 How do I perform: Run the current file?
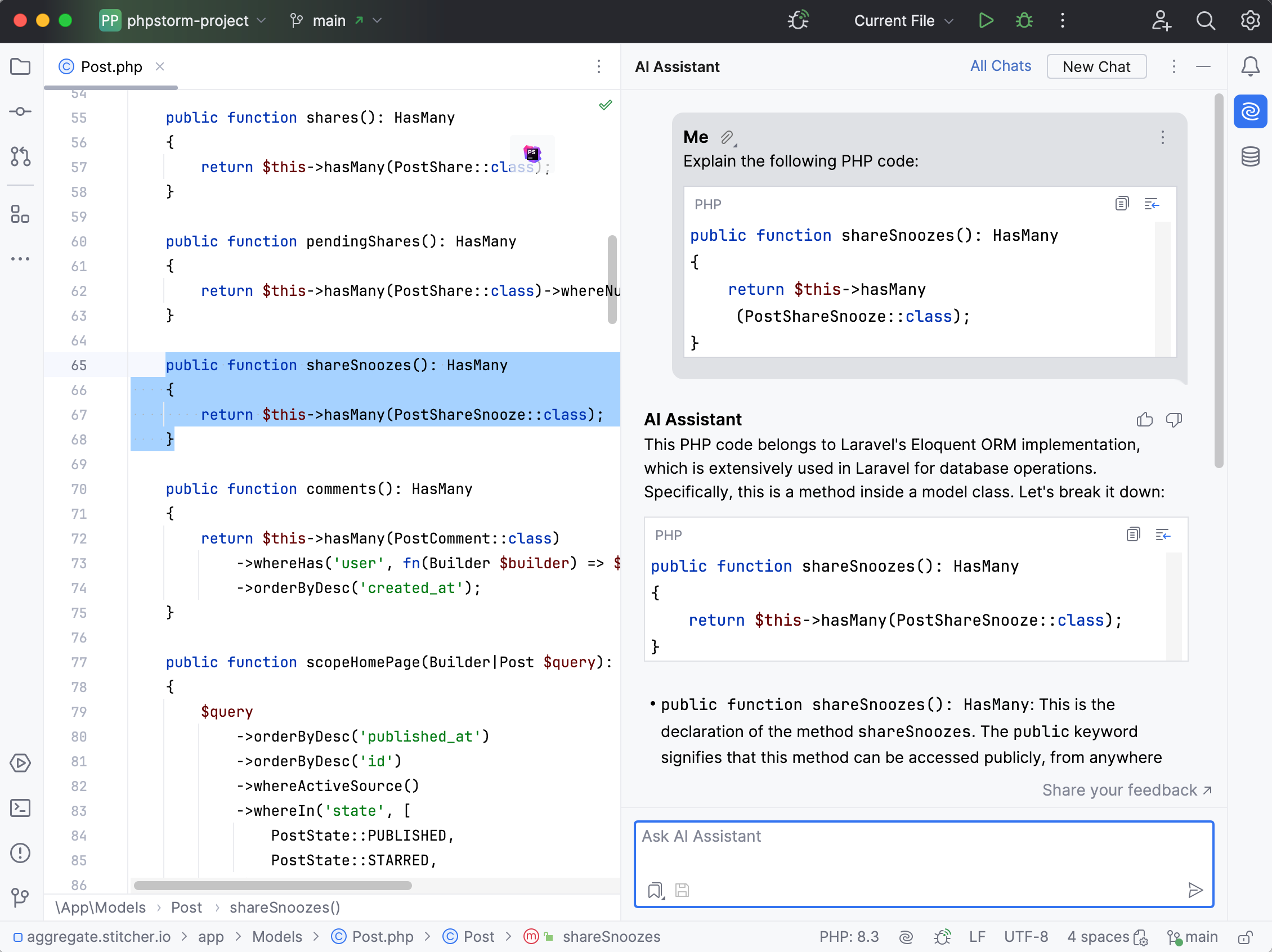coord(986,21)
